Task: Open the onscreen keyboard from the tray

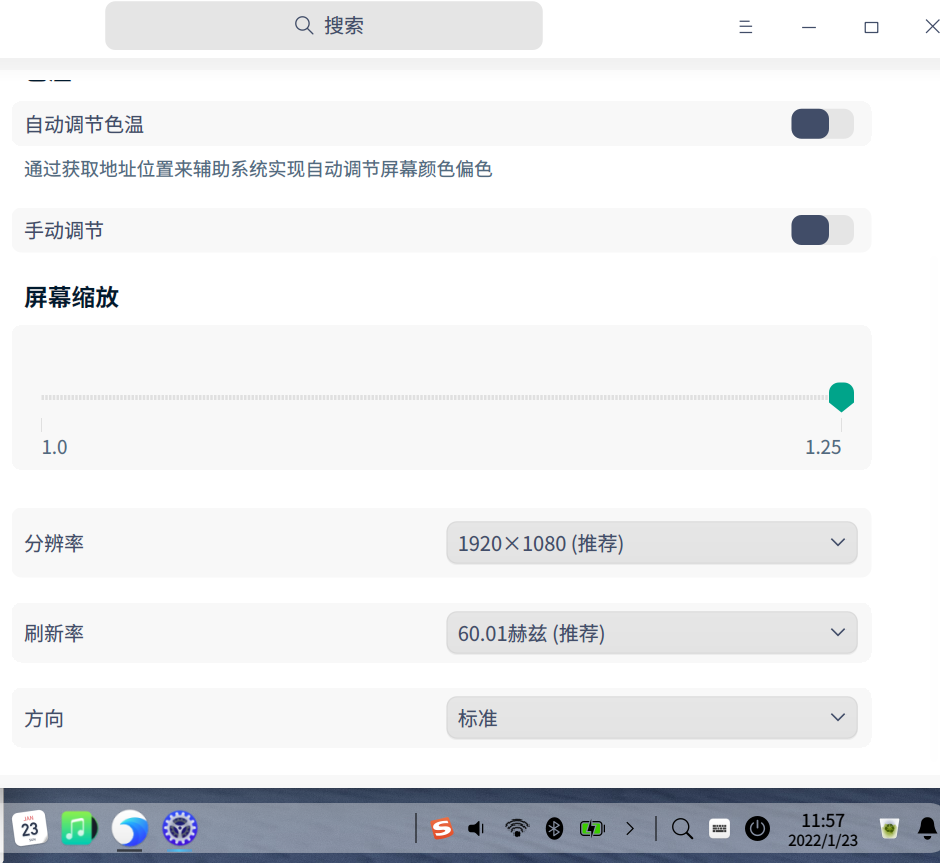Action: 719,829
